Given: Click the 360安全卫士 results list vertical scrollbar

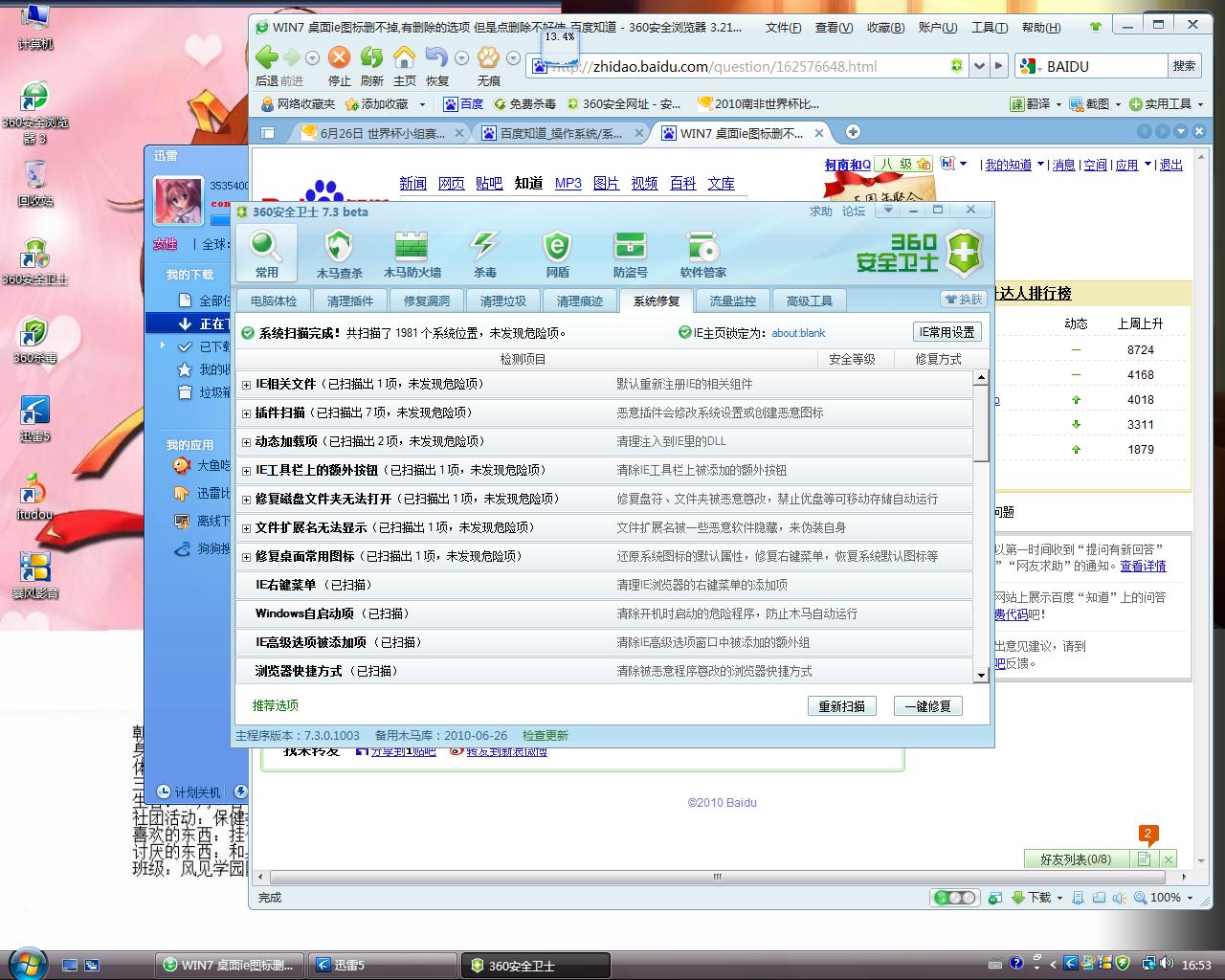Looking at the screenshot, I should coord(981,421).
